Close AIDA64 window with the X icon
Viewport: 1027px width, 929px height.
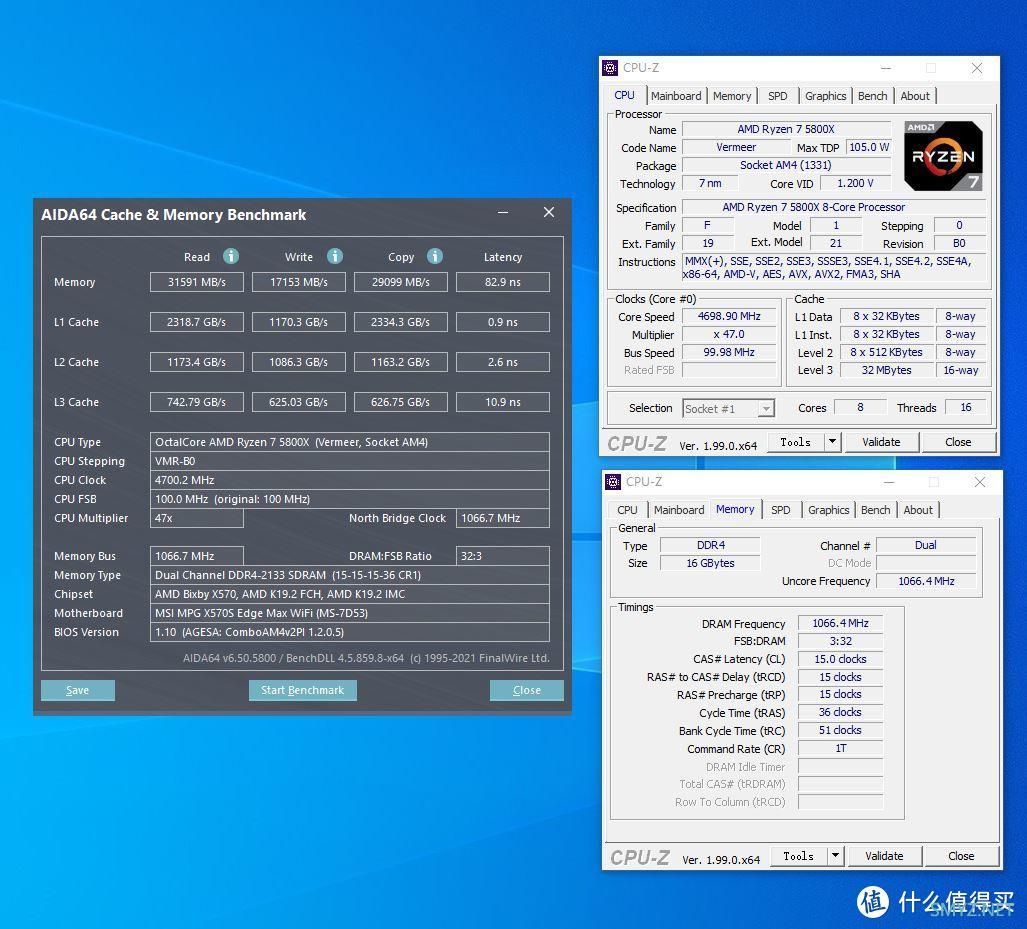(549, 212)
